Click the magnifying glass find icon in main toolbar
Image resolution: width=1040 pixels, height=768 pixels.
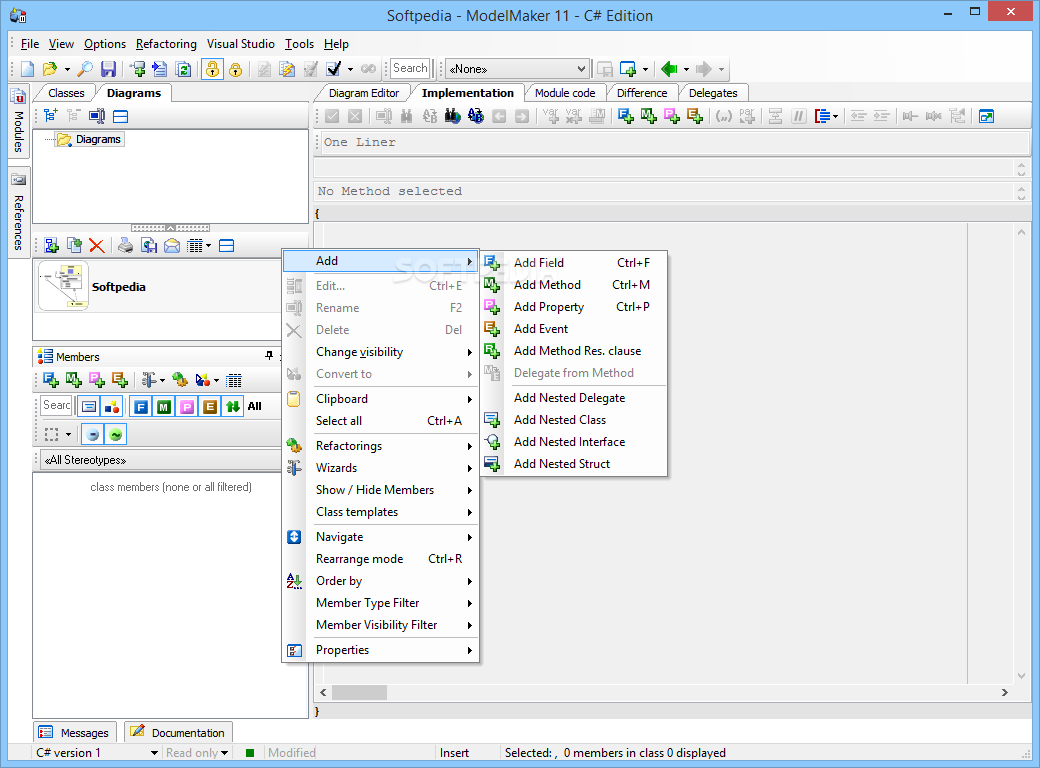click(85, 69)
